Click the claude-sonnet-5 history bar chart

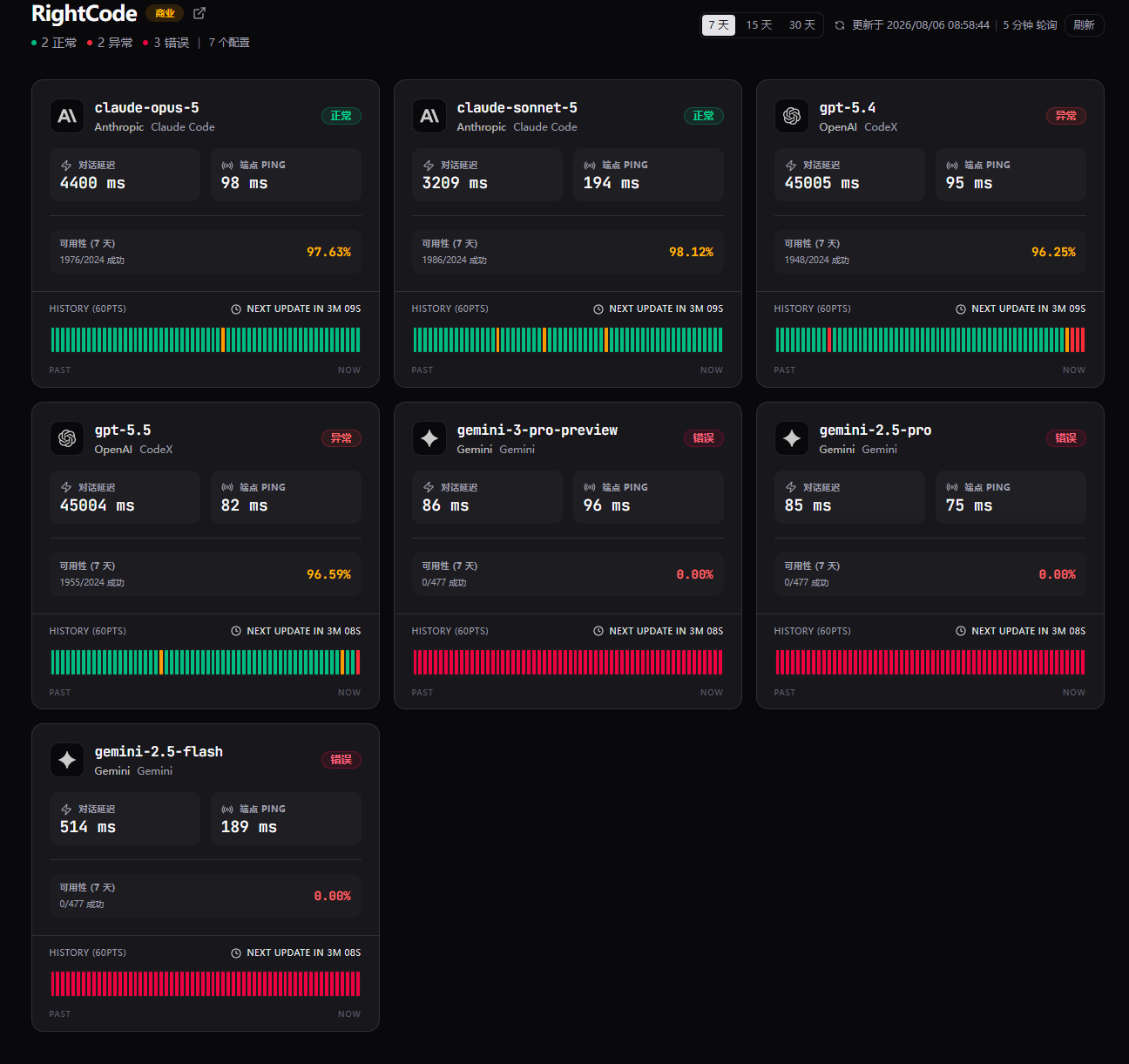568,340
